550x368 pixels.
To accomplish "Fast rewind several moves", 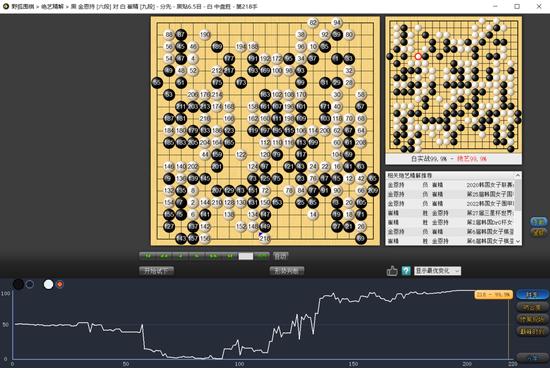I will [x=164, y=256].
